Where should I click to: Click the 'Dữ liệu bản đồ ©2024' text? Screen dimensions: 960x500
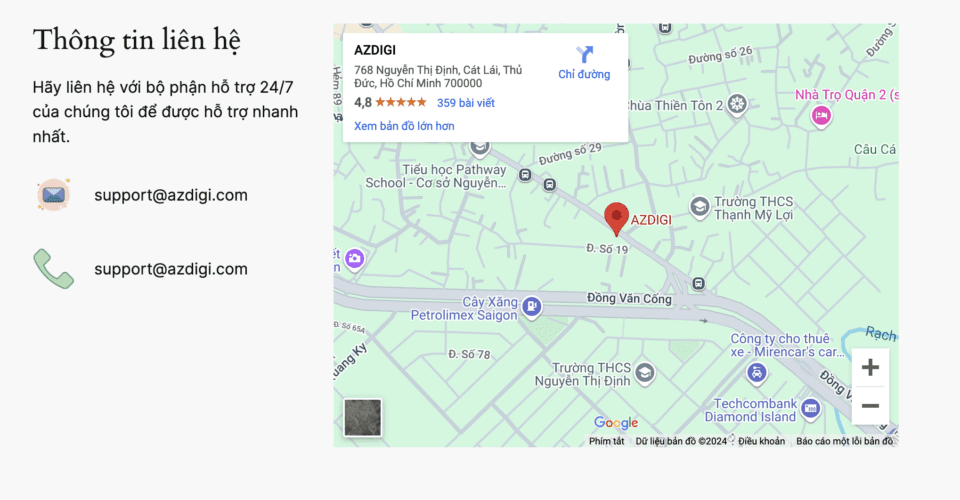coord(681,441)
